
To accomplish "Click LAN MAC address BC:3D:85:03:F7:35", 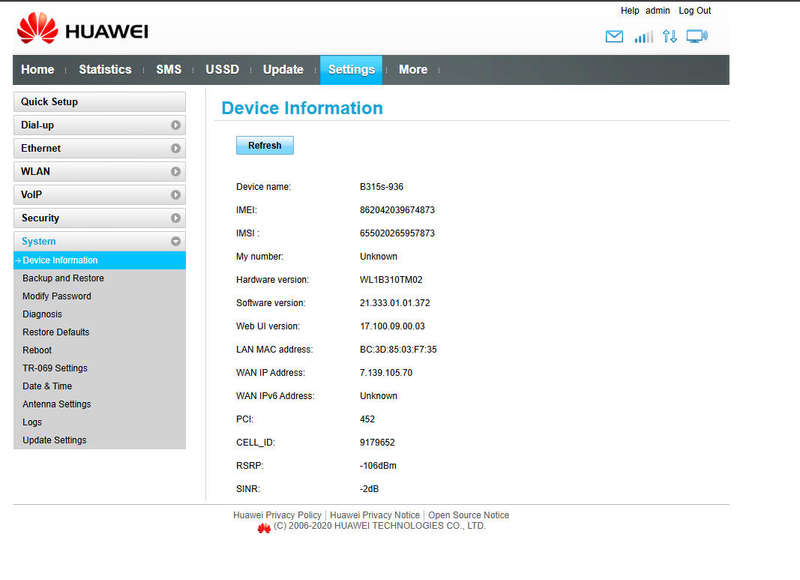I will coord(398,349).
